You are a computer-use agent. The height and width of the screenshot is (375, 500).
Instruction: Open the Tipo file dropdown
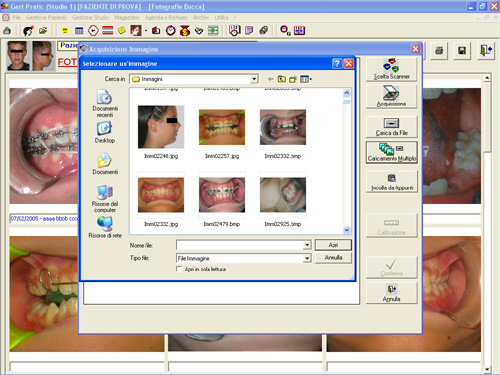point(307,258)
